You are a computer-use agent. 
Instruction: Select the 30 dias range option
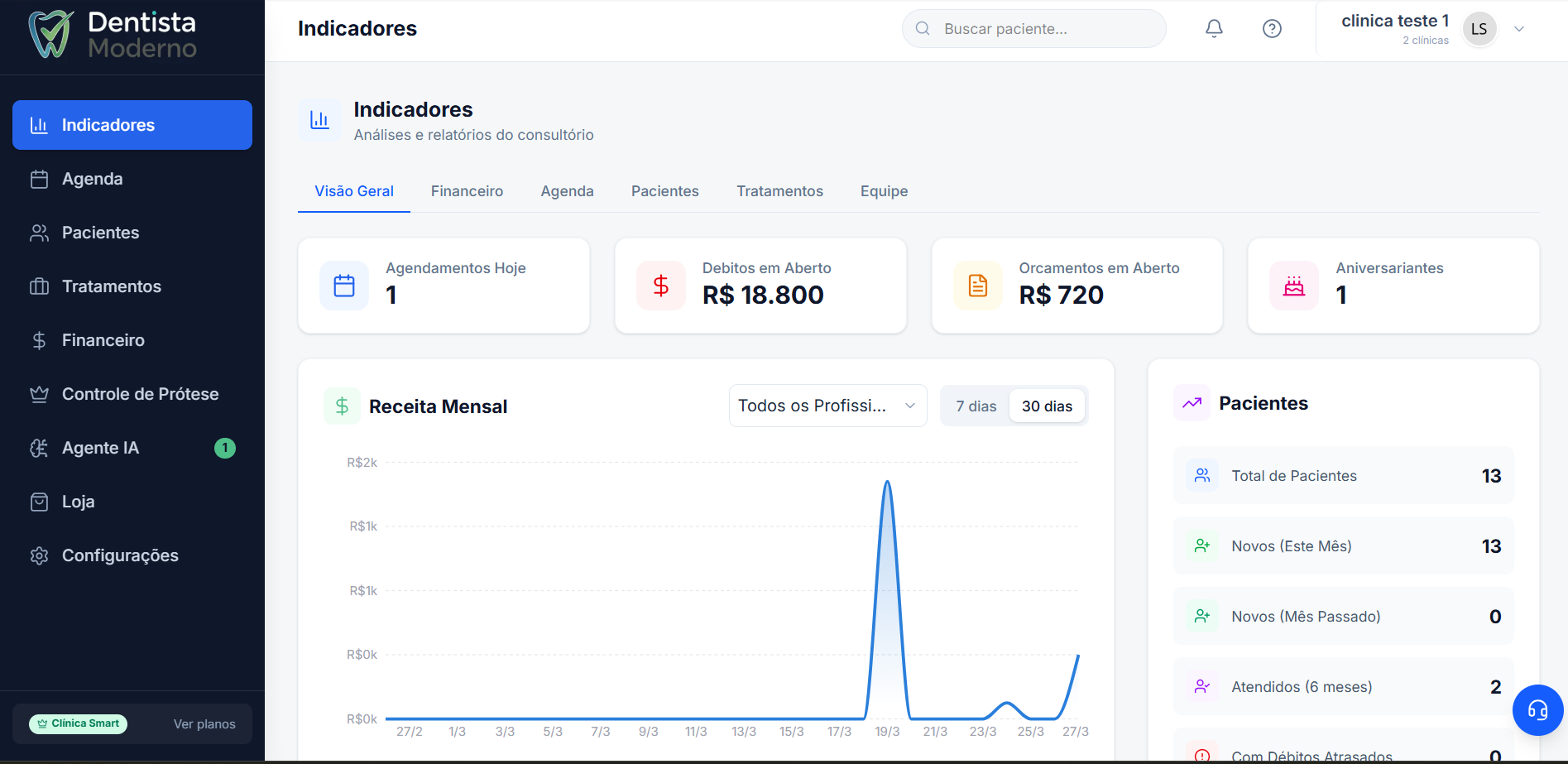(x=1047, y=406)
